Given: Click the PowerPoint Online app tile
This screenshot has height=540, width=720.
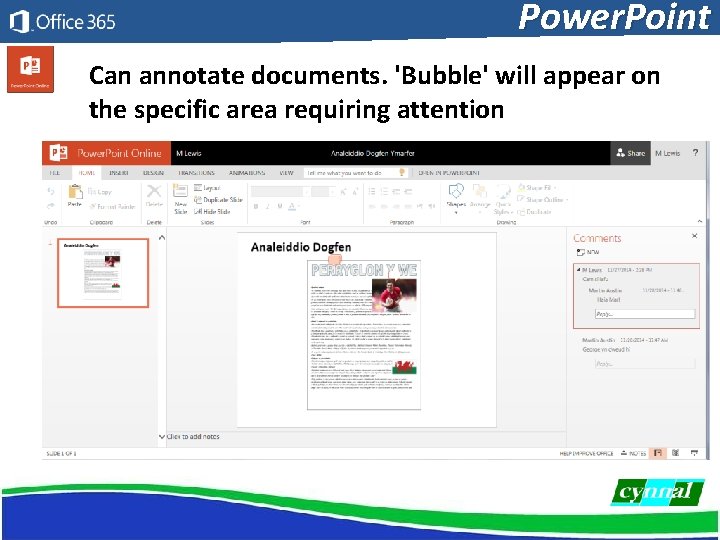Looking at the screenshot, I should click(x=30, y=69).
